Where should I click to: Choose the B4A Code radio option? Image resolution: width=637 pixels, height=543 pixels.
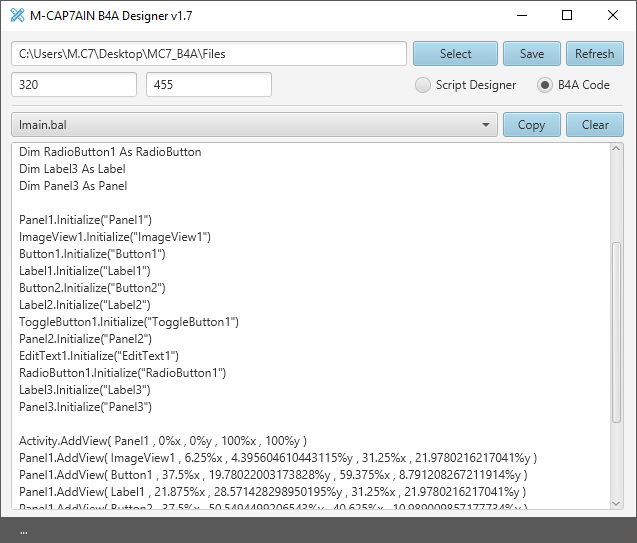pyautogui.click(x=545, y=85)
